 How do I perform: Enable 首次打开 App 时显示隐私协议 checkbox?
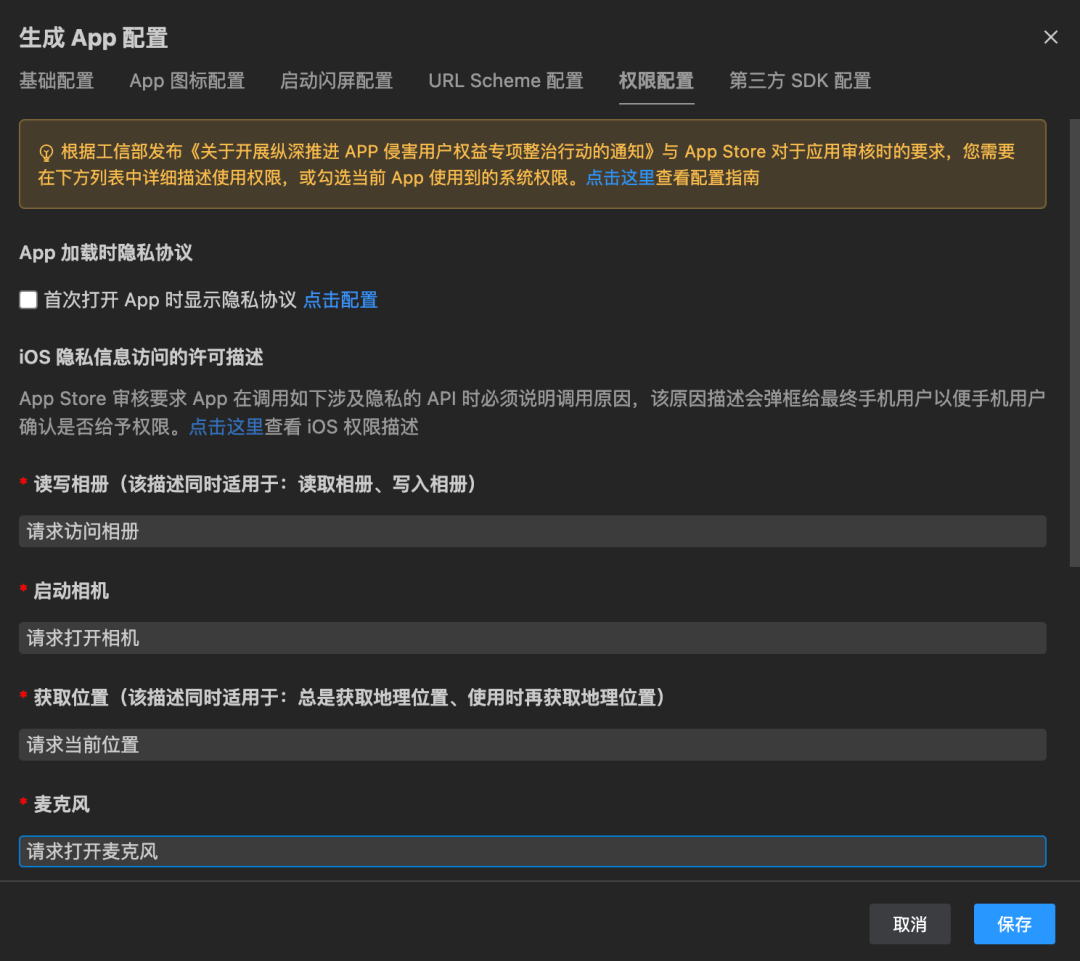[x=27, y=299]
